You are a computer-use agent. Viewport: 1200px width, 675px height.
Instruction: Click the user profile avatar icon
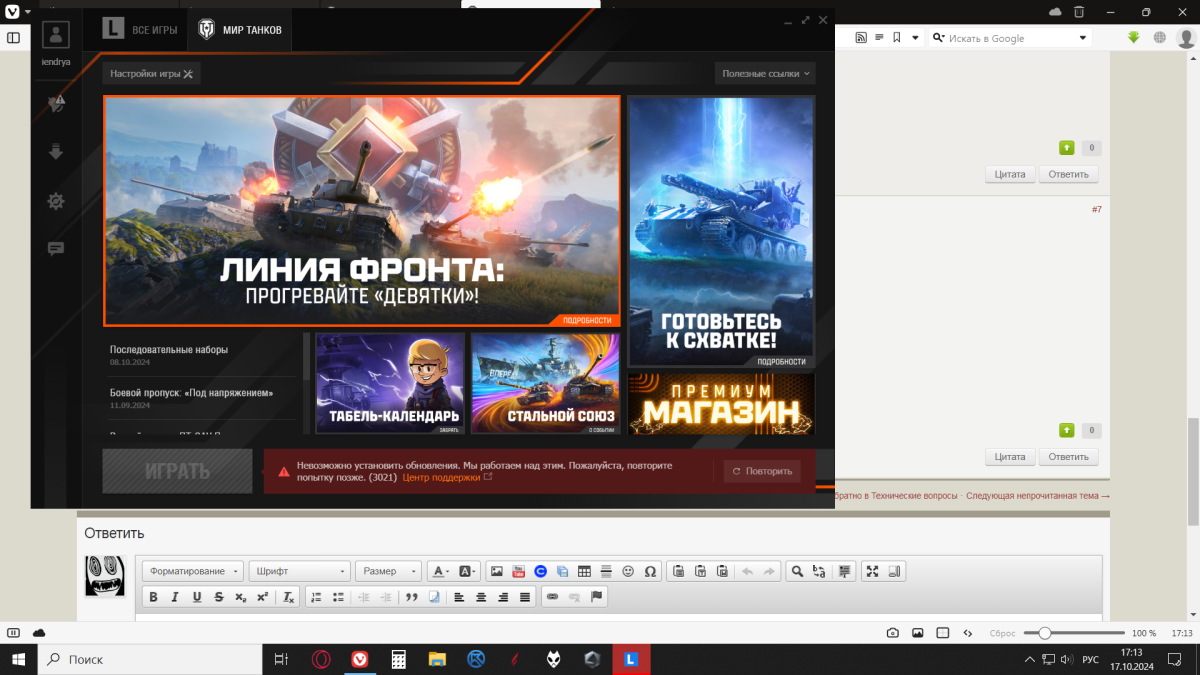point(56,36)
